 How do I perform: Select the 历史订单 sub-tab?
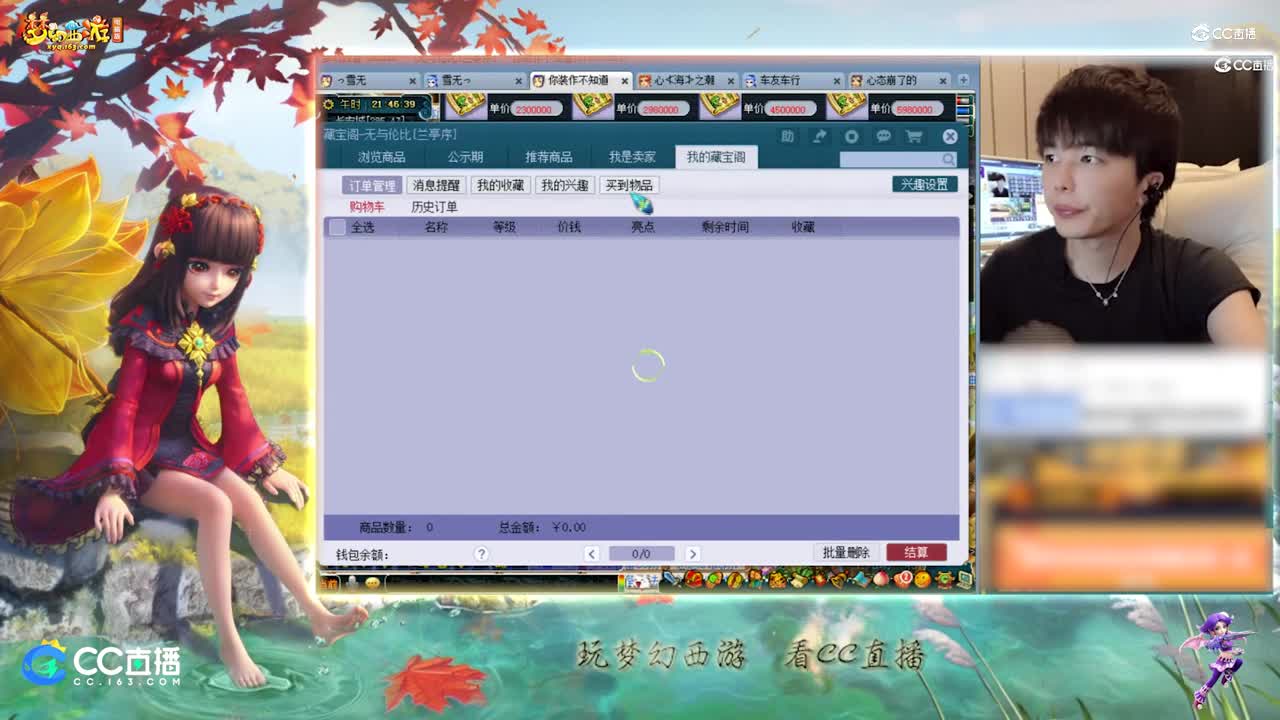[434, 207]
